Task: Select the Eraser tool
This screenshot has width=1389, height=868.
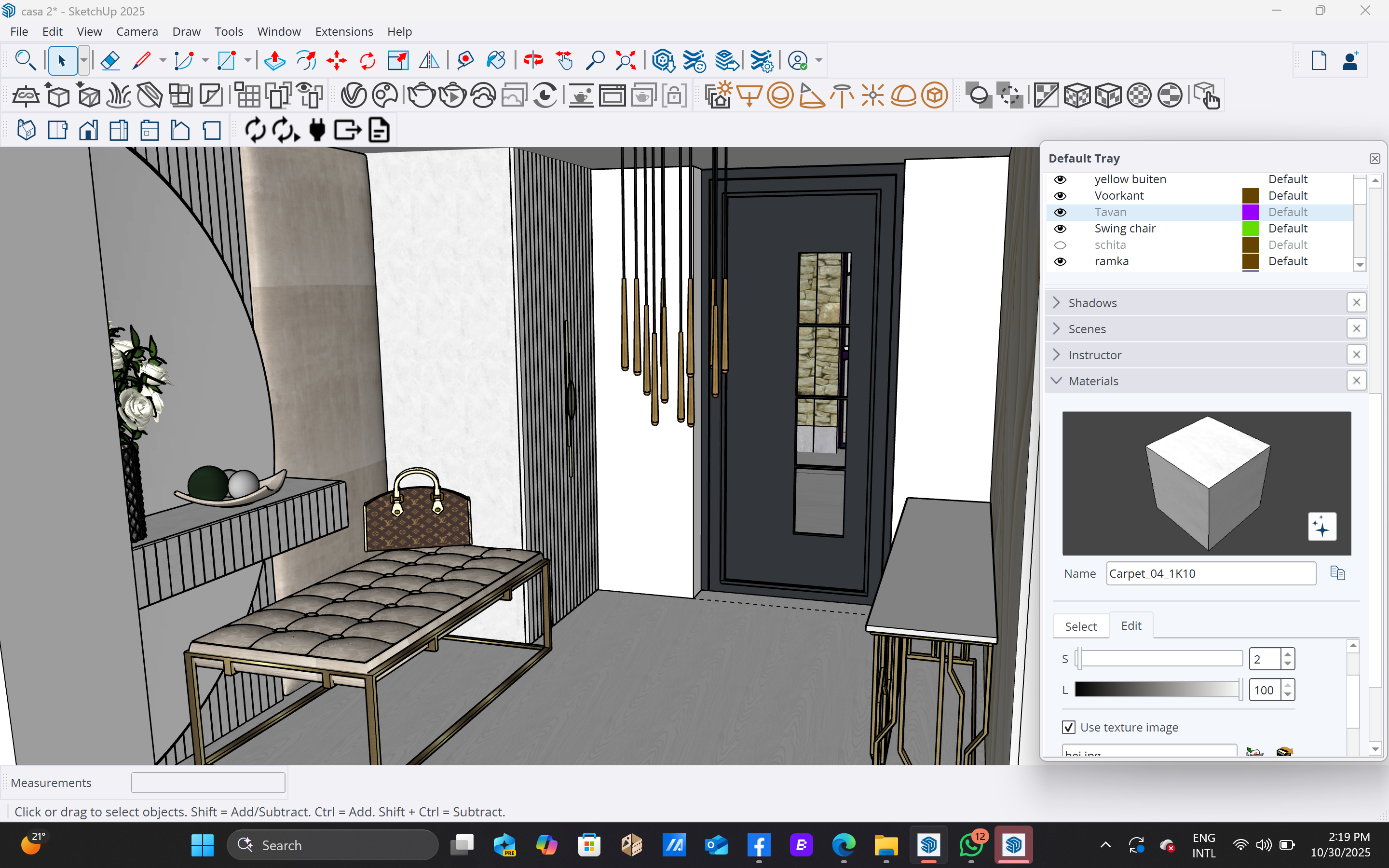Action: click(109, 60)
